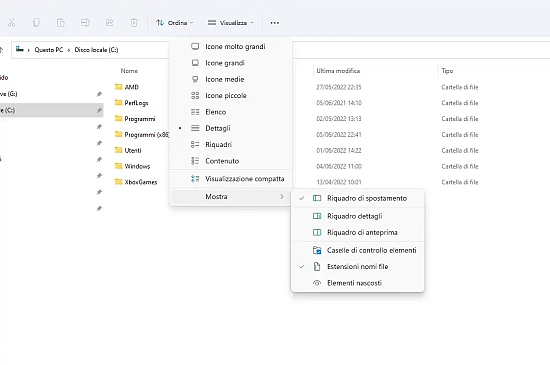550x365 pixels.
Task: Select Elenco list view
Action: tap(231, 112)
